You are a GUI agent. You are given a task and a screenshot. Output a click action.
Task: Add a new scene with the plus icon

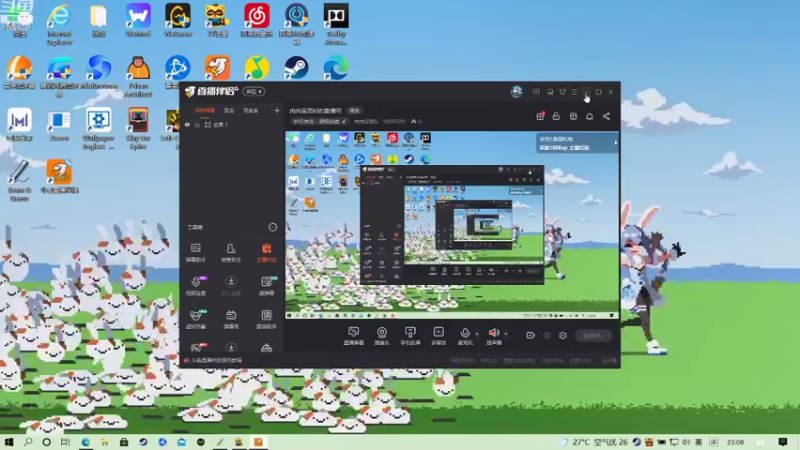277,110
